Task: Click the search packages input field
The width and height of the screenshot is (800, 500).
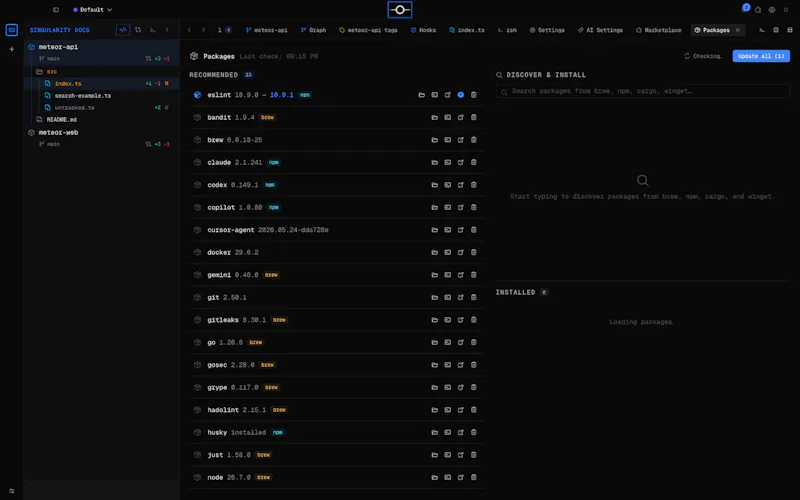Action: (x=643, y=91)
